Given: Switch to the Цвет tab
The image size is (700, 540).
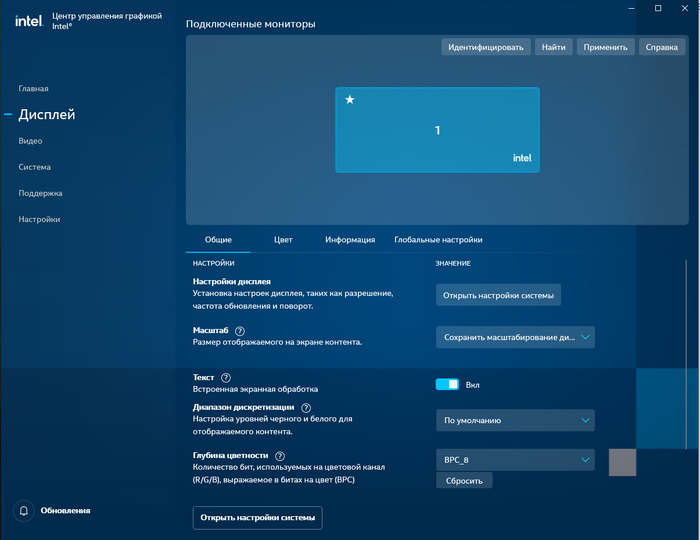Looking at the screenshot, I should pos(283,240).
